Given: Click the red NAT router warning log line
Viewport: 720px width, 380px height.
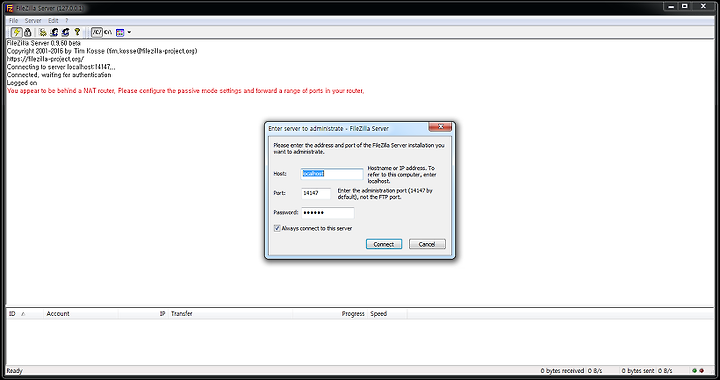Looking at the screenshot, I should (x=186, y=91).
